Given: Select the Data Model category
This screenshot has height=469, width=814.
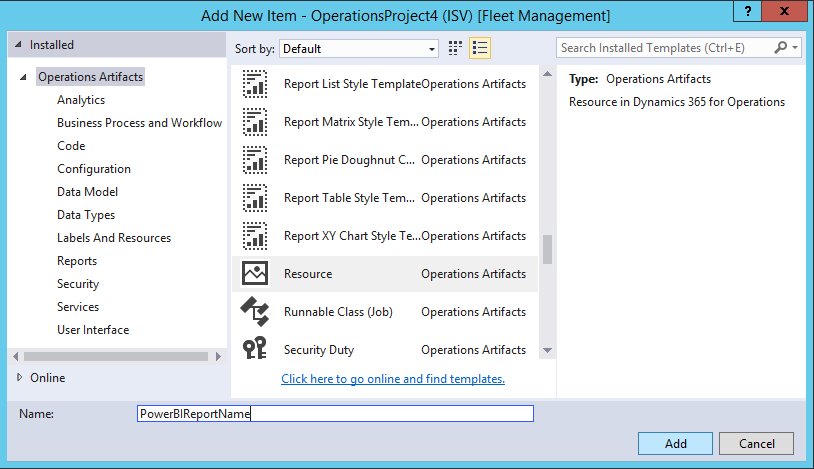Looking at the screenshot, I should [87, 192].
